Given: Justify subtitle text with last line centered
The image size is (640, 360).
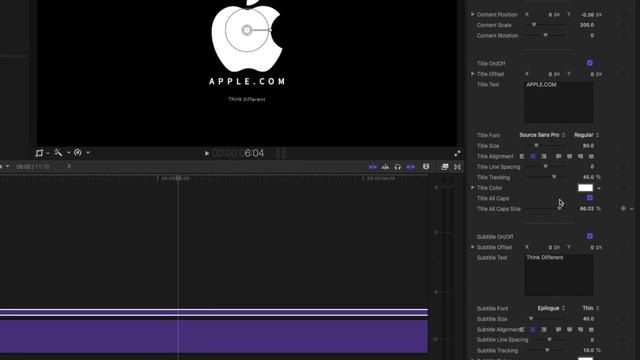Looking at the screenshot, I should click(x=569, y=329).
